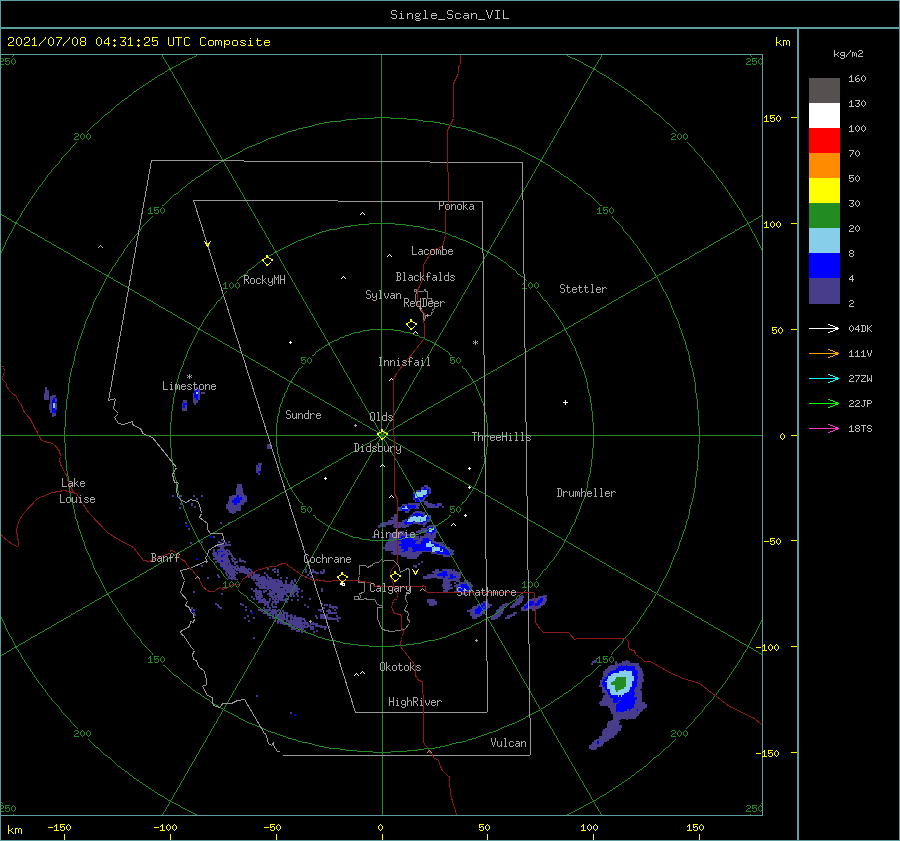Click the Vulcan city label
Viewport: 900px width, 841px height.
[x=508, y=743]
